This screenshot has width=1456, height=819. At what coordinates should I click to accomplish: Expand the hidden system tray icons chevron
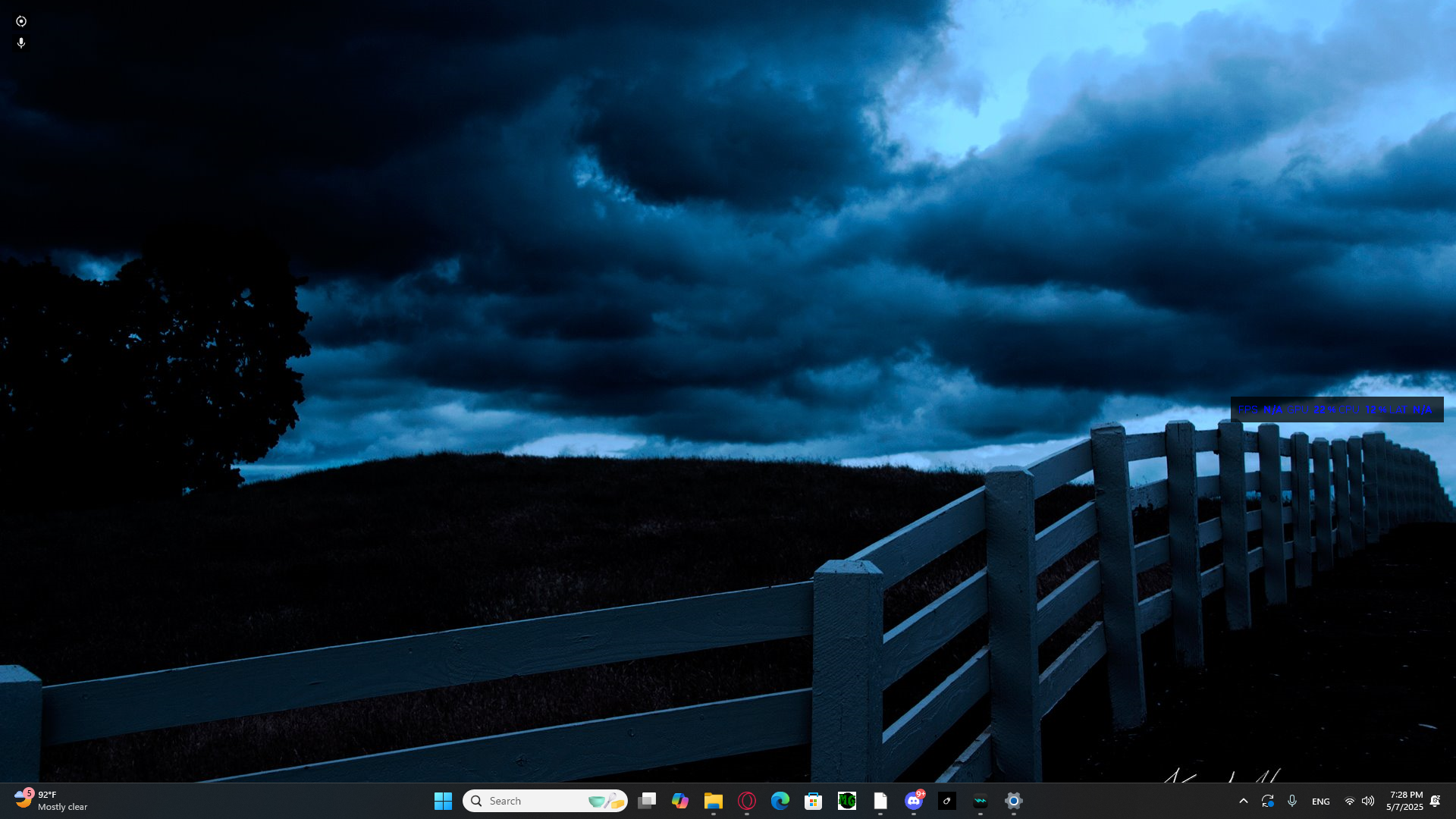pos(1244,801)
